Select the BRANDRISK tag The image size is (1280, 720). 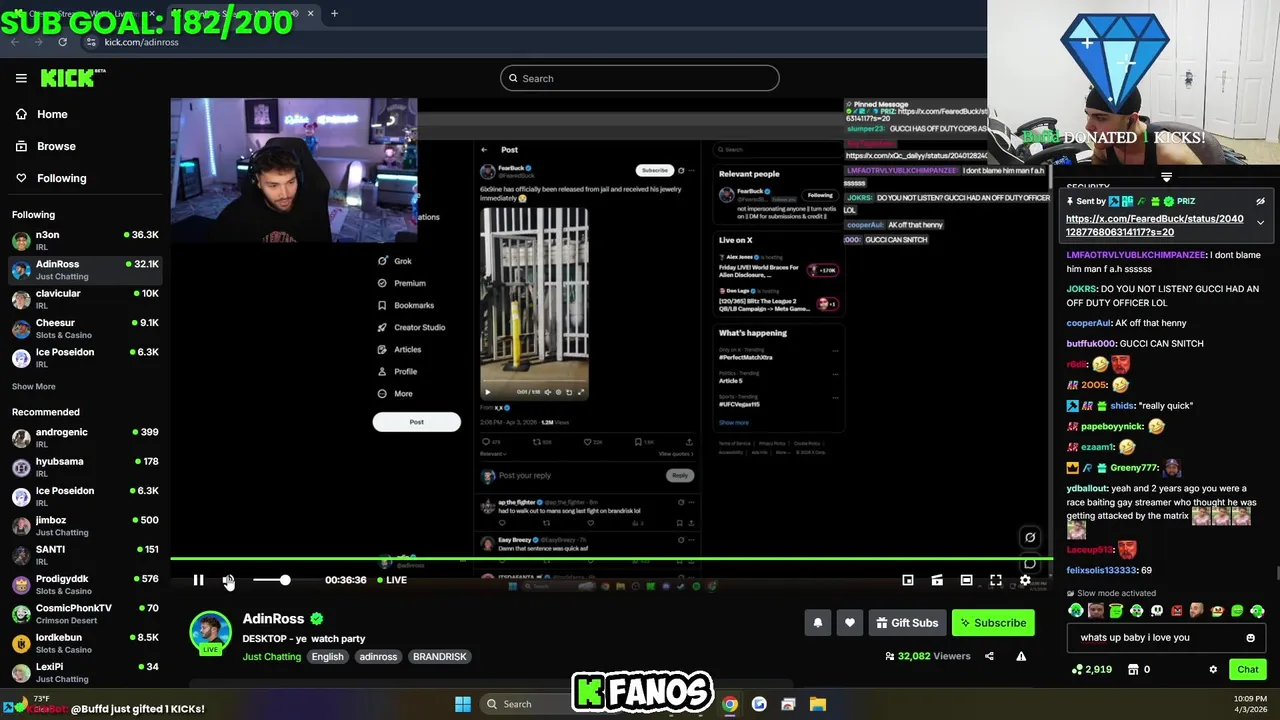440,657
